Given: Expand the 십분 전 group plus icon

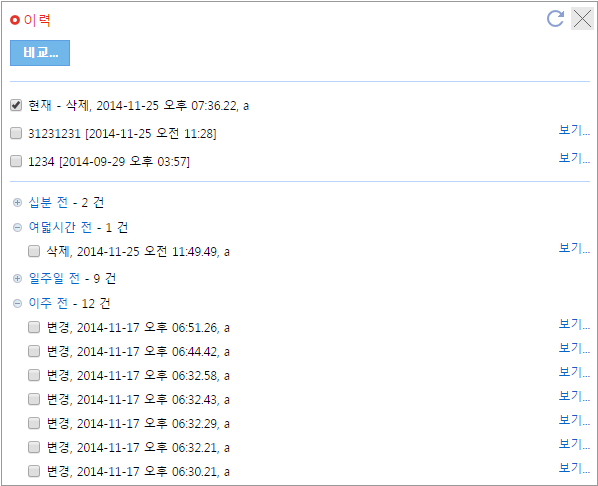Looking at the screenshot, I should [x=17, y=203].
